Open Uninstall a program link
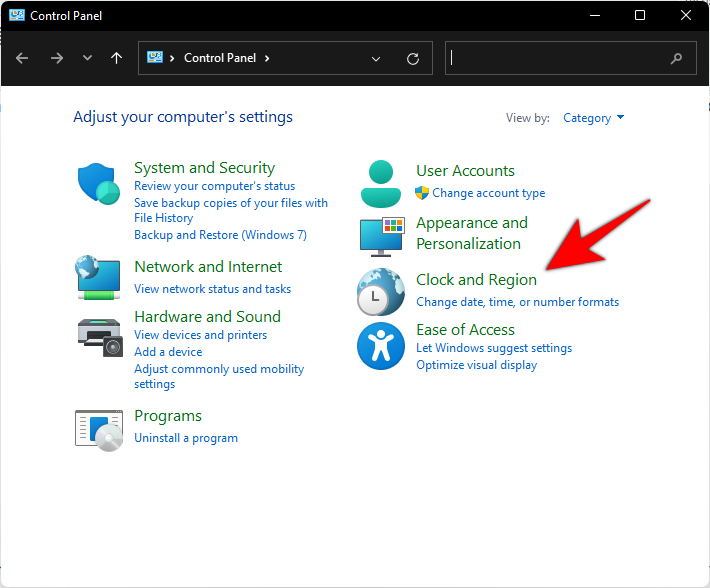The width and height of the screenshot is (710, 588). tap(186, 438)
